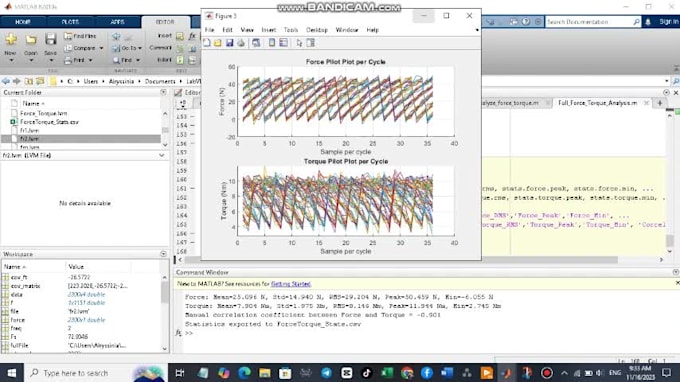The height and width of the screenshot is (382, 680).
Task: Open the Print dropdown arrow in ribbon
Action: (x=90, y=60)
